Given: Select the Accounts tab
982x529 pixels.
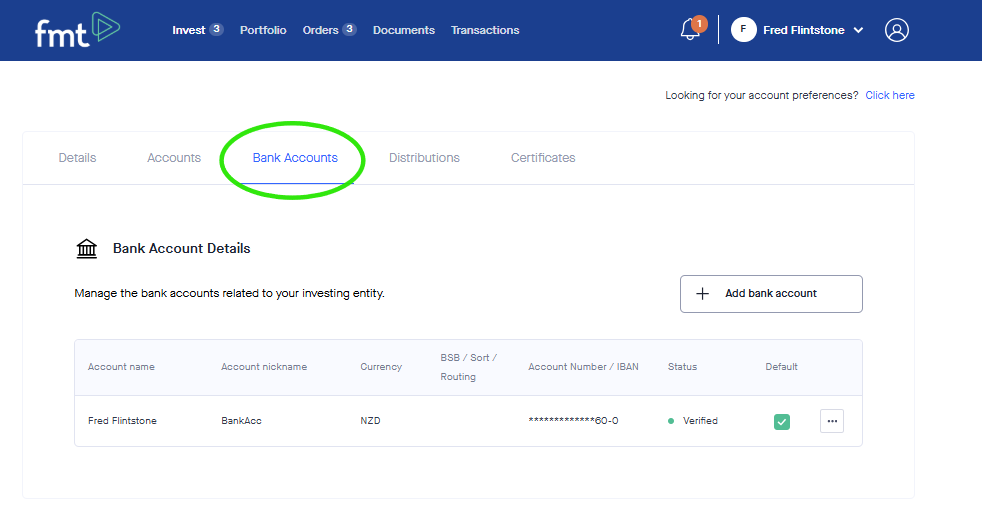Looking at the screenshot, I should pos(174,158).
